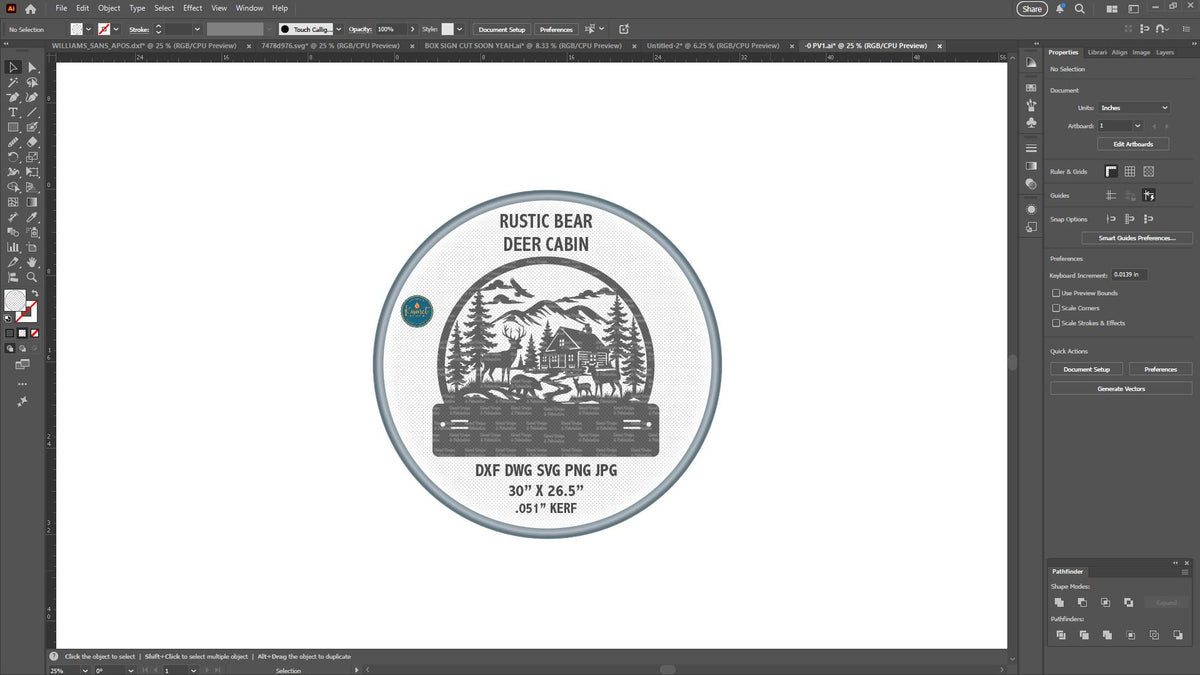Click the Keyboard Increment field
The height and width of the screenshot is (675, 1200).
coord(1130,274)
